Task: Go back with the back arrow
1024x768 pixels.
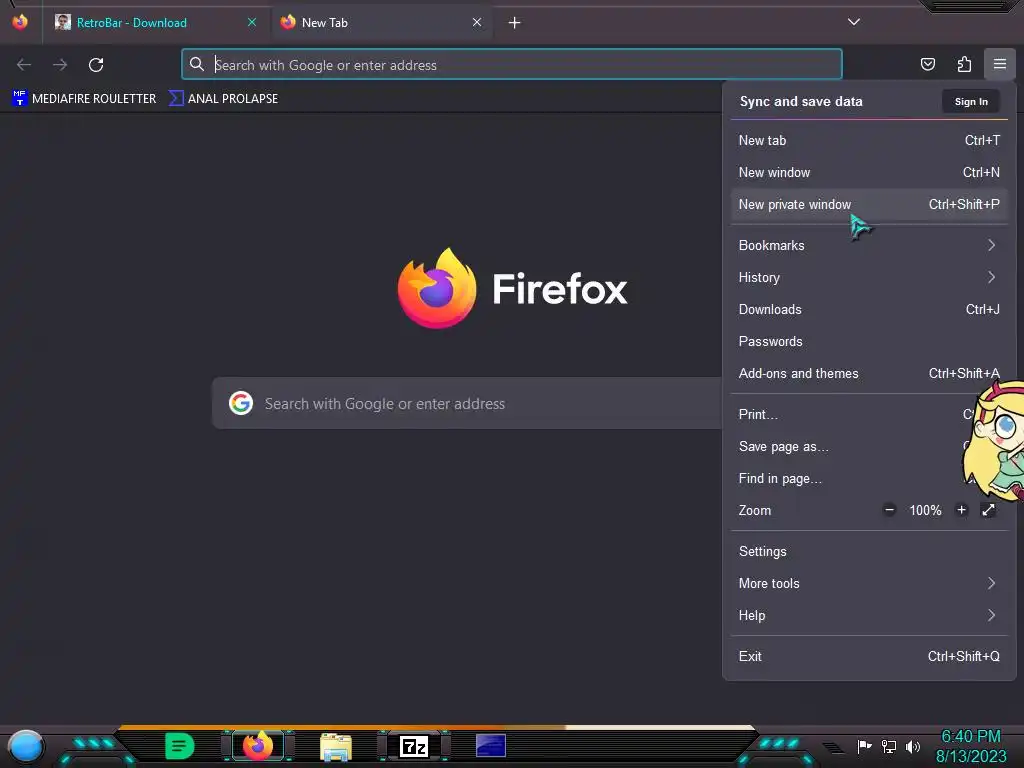Action: click(24, 65)
